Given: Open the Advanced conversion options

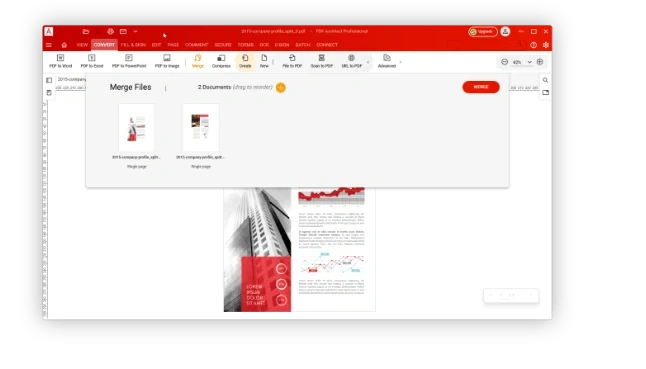Looking at the screenshot, I should [x=387, y=61].
